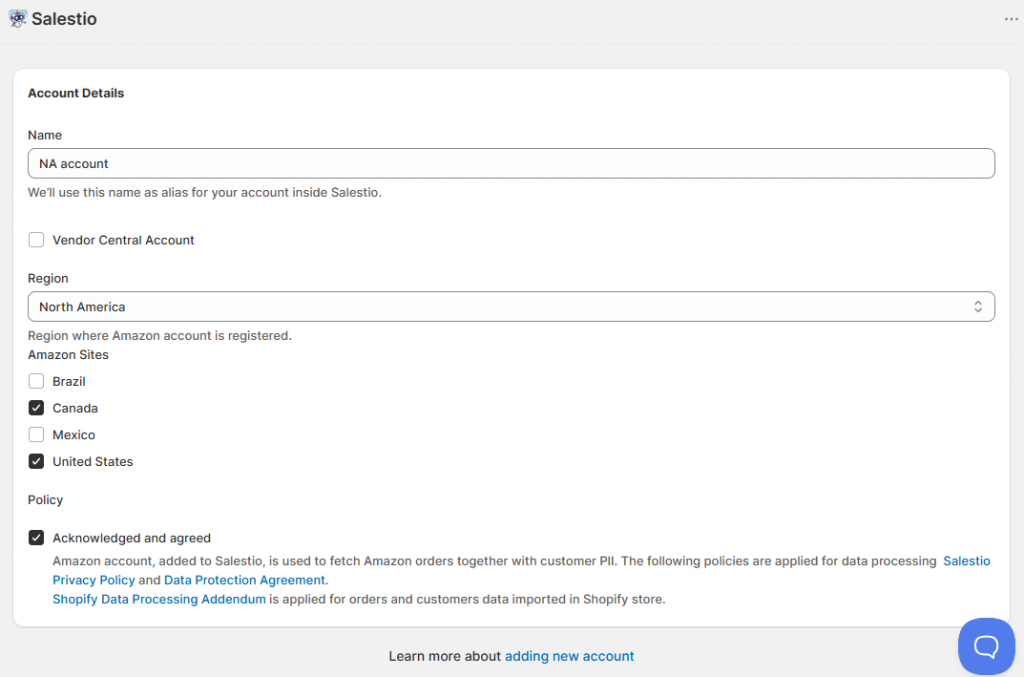The image size is (1024, 677).
Task: Click the Region field label
Action: (48, 278)
